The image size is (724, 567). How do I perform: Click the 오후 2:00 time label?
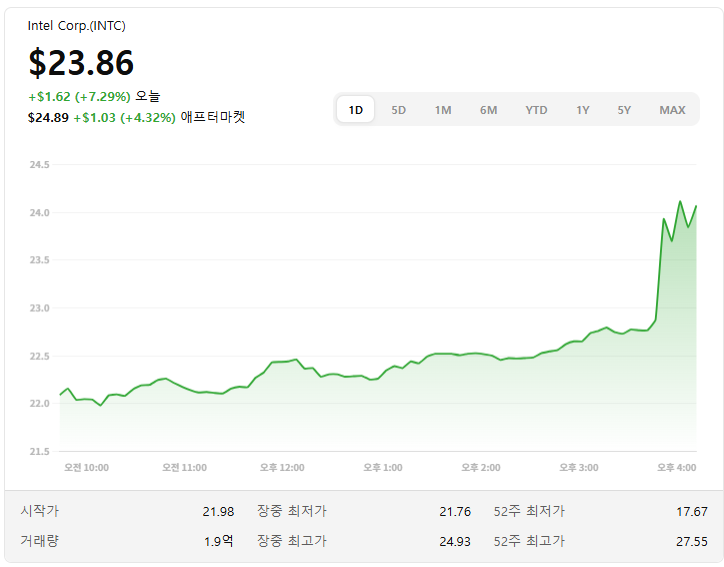(481, 468)
